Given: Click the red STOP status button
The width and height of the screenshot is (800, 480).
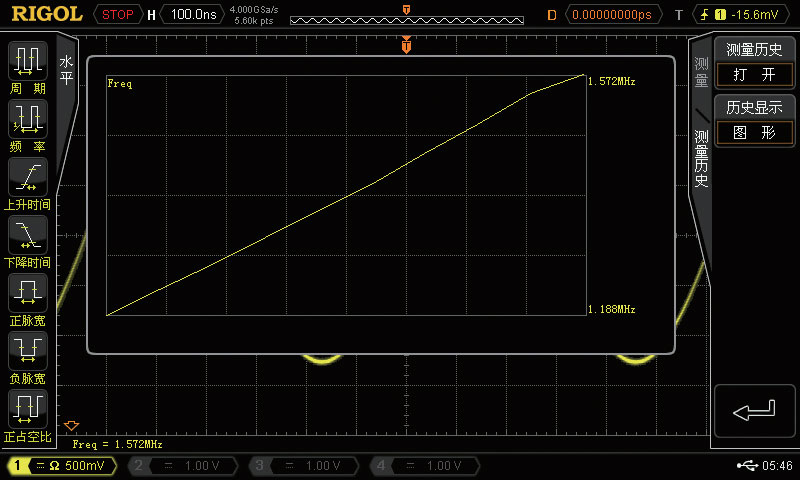Looking at the screenshot, I should pos(118,15).
